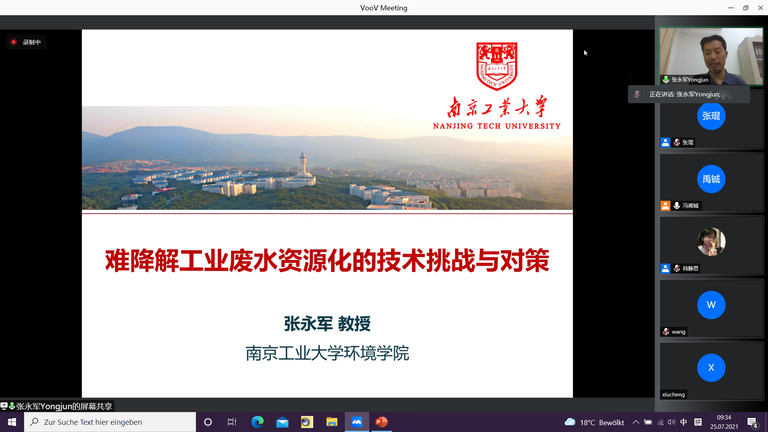This screenshot has height=432, width=768.
Task: Switch to PowerPoint on the taskbar
Action: 381,422
